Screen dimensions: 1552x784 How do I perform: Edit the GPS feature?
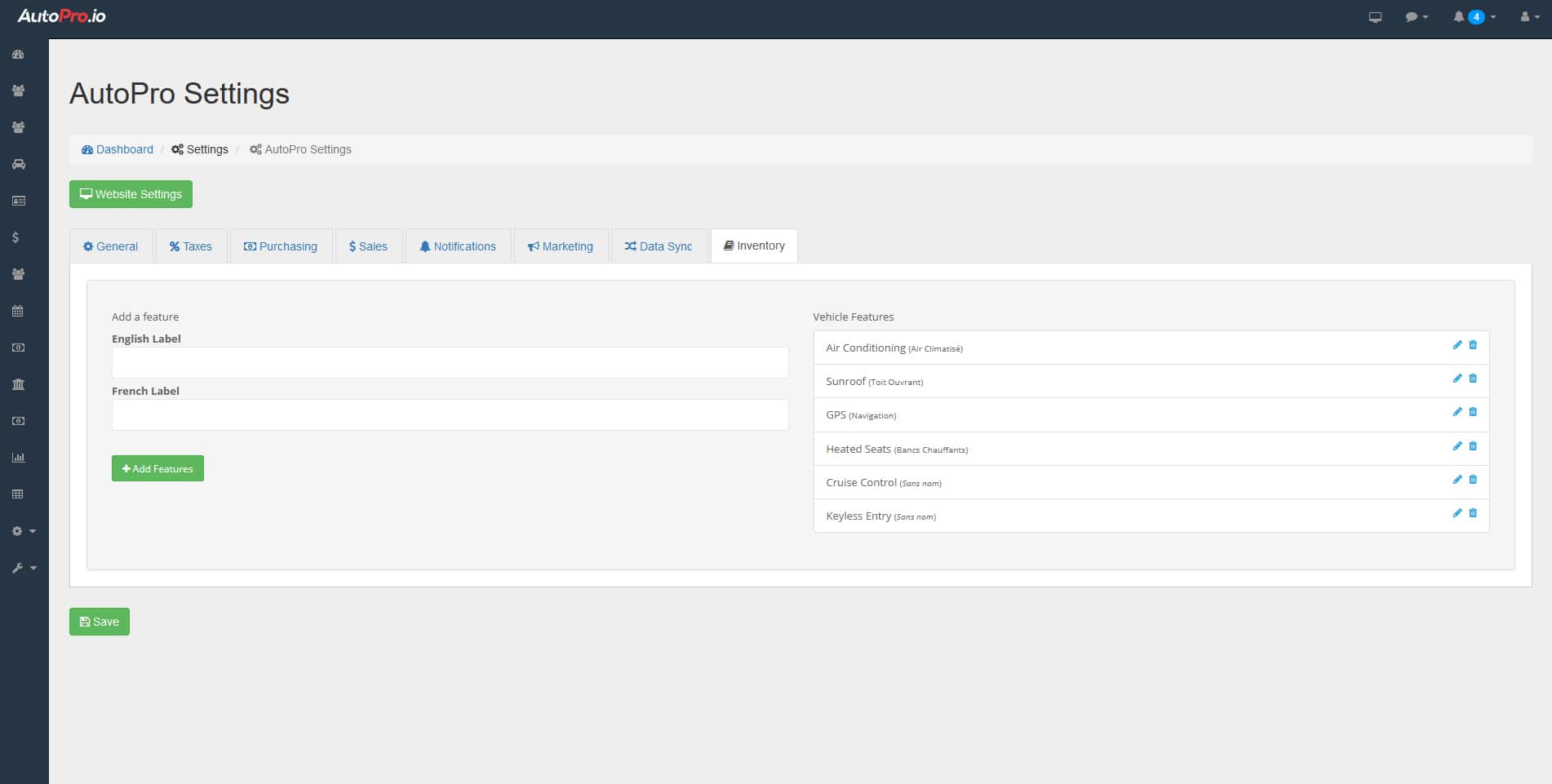point(1457,412)
